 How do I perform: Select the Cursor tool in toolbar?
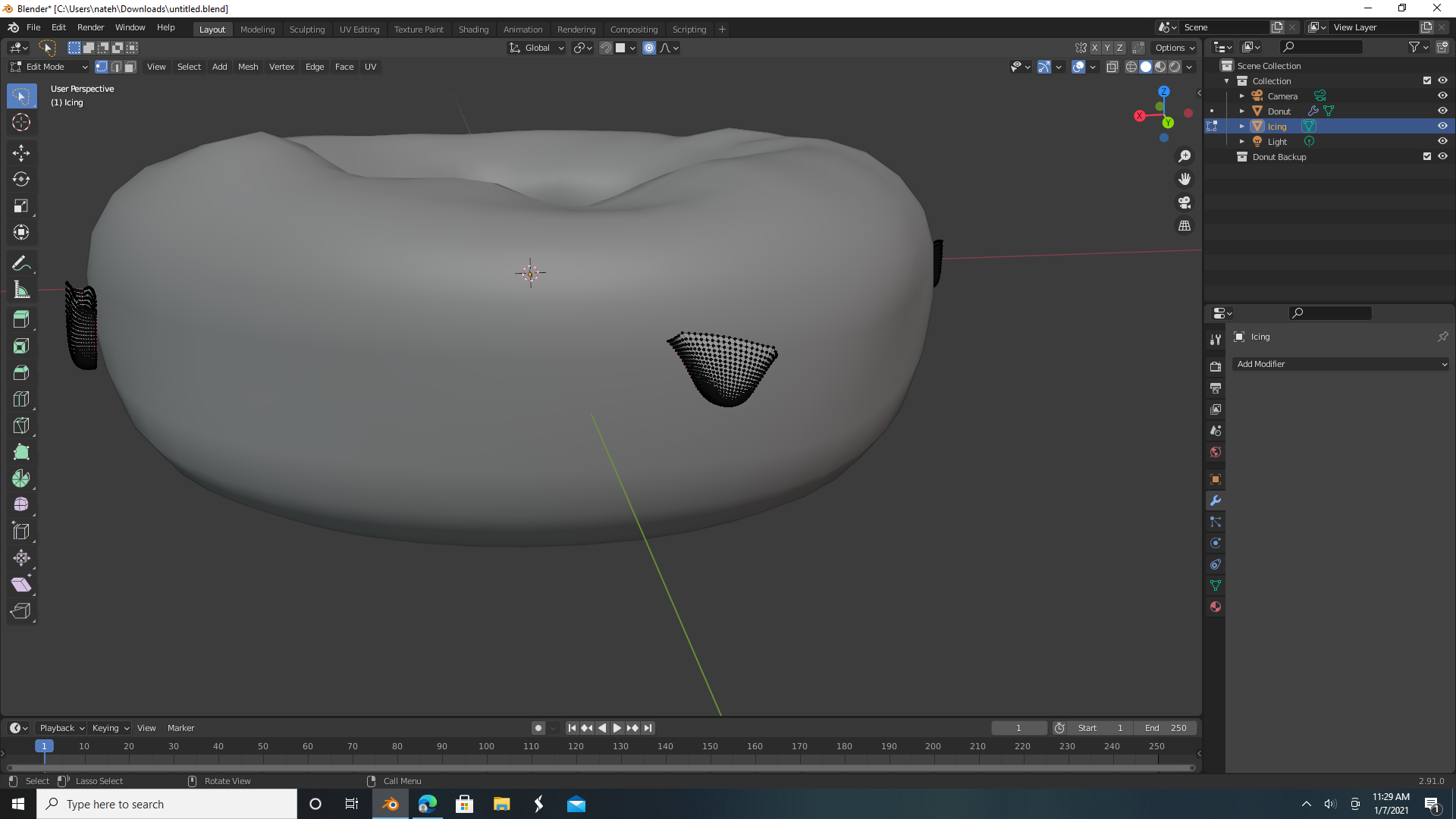click(21, 122)
